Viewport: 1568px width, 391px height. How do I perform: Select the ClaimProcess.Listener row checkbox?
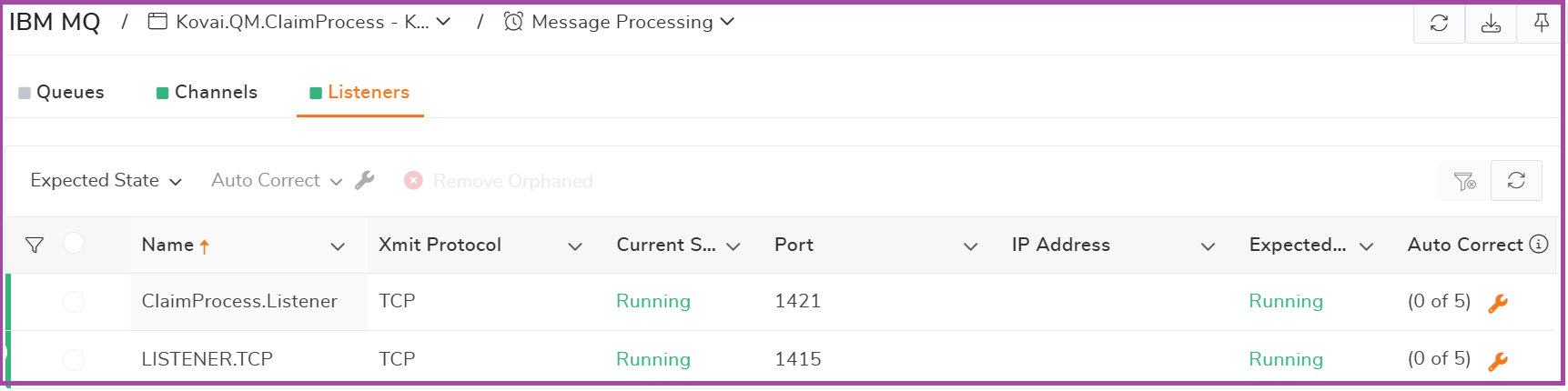(74, 302)
